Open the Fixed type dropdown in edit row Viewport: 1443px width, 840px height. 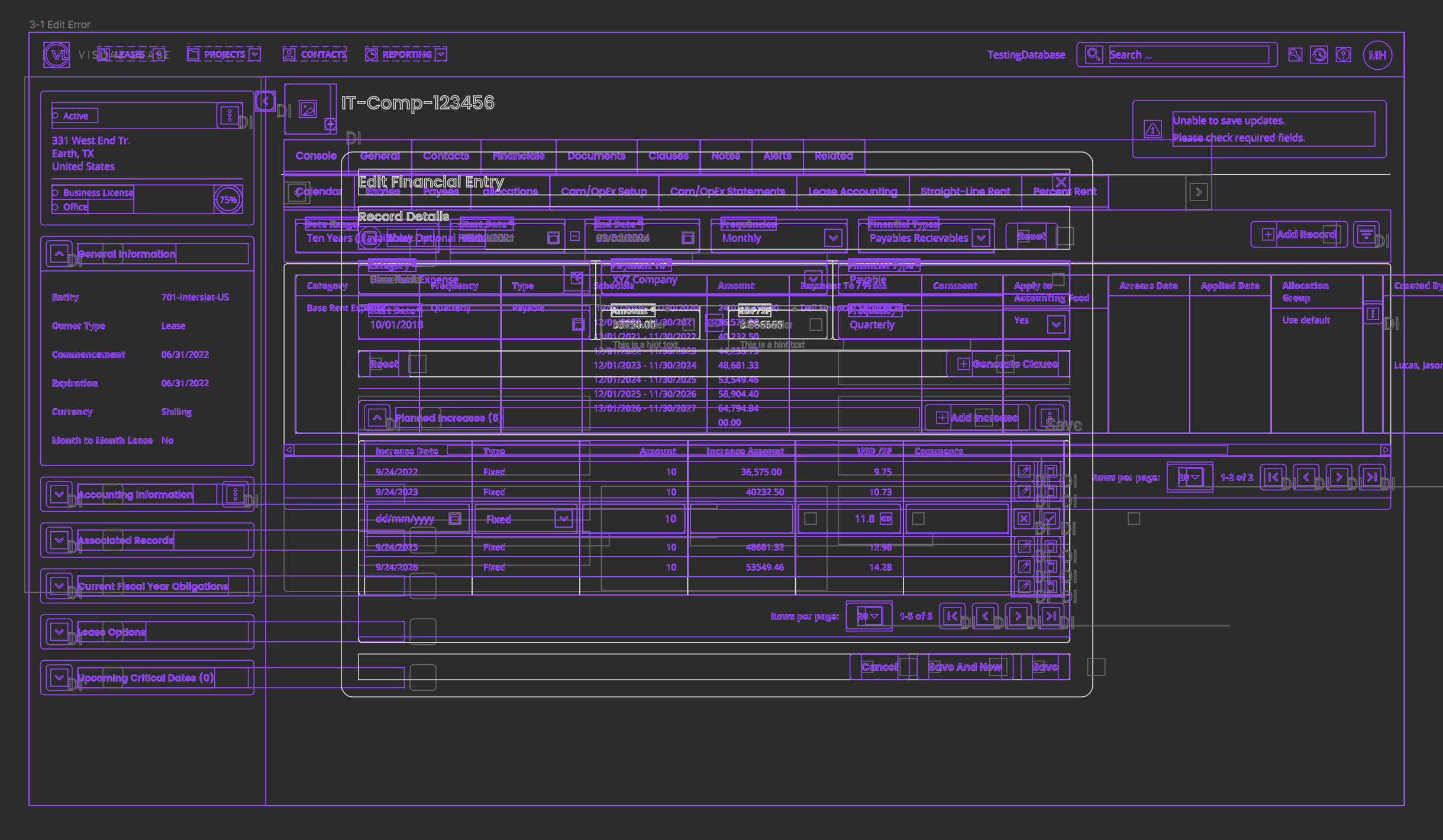click(x=563, y=519)
